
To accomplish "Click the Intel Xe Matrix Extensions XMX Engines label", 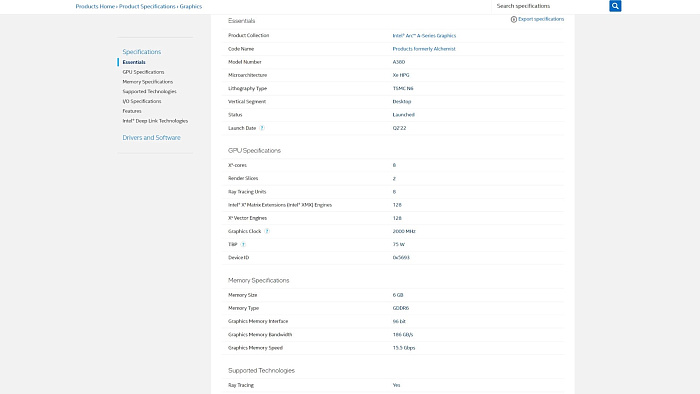I will point(280,205).
